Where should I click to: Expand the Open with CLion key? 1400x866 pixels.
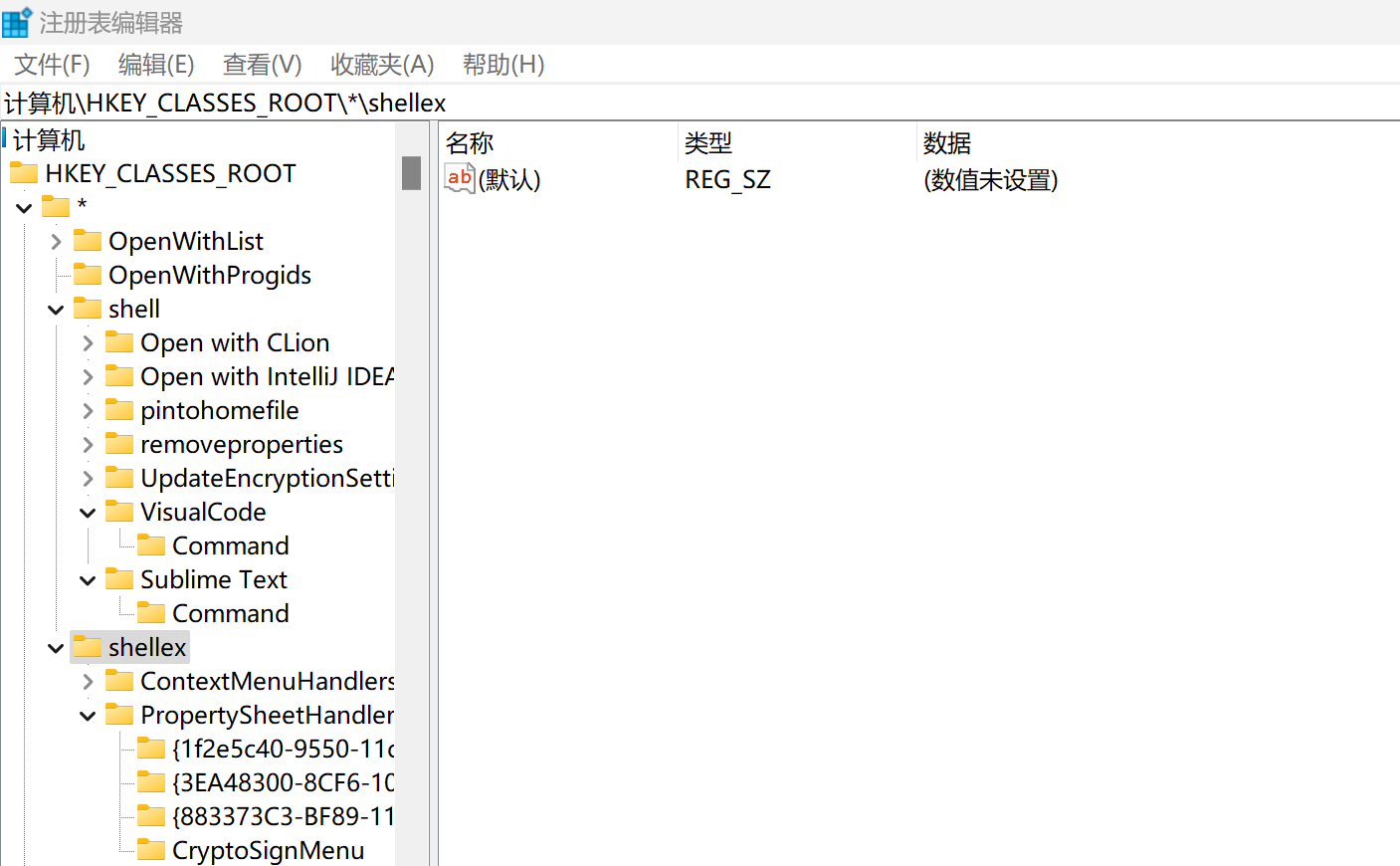pyautogui.click(x=88, y=343)
